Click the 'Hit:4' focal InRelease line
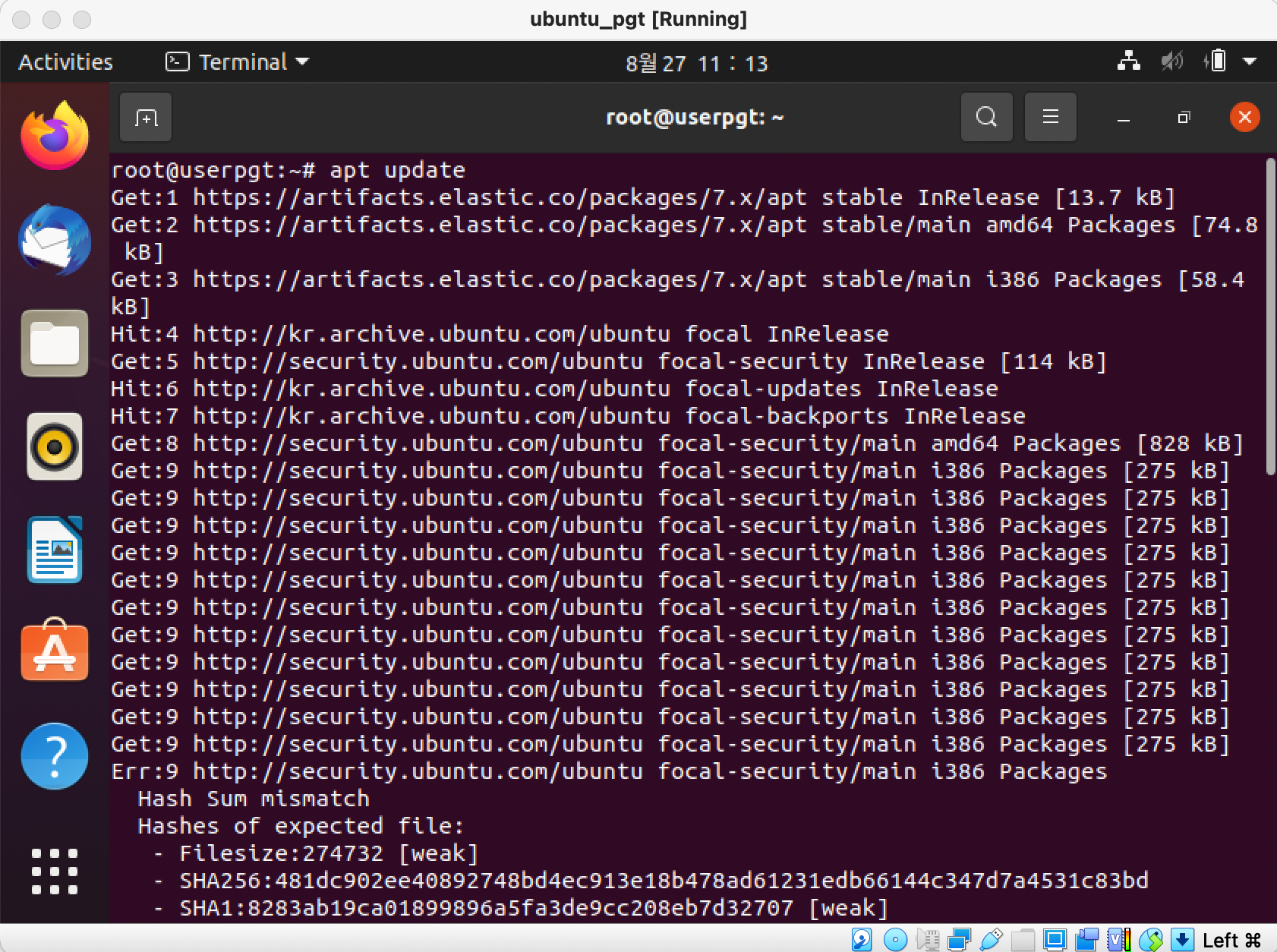Screen dimensions: 1277x952 (500, 334)
